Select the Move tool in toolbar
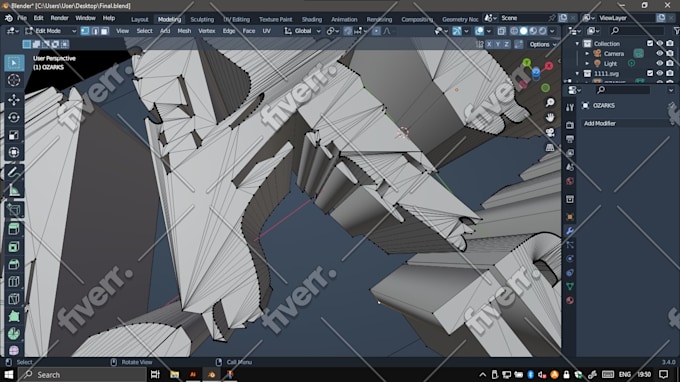The image size is (680, 382). coord(14,100)
